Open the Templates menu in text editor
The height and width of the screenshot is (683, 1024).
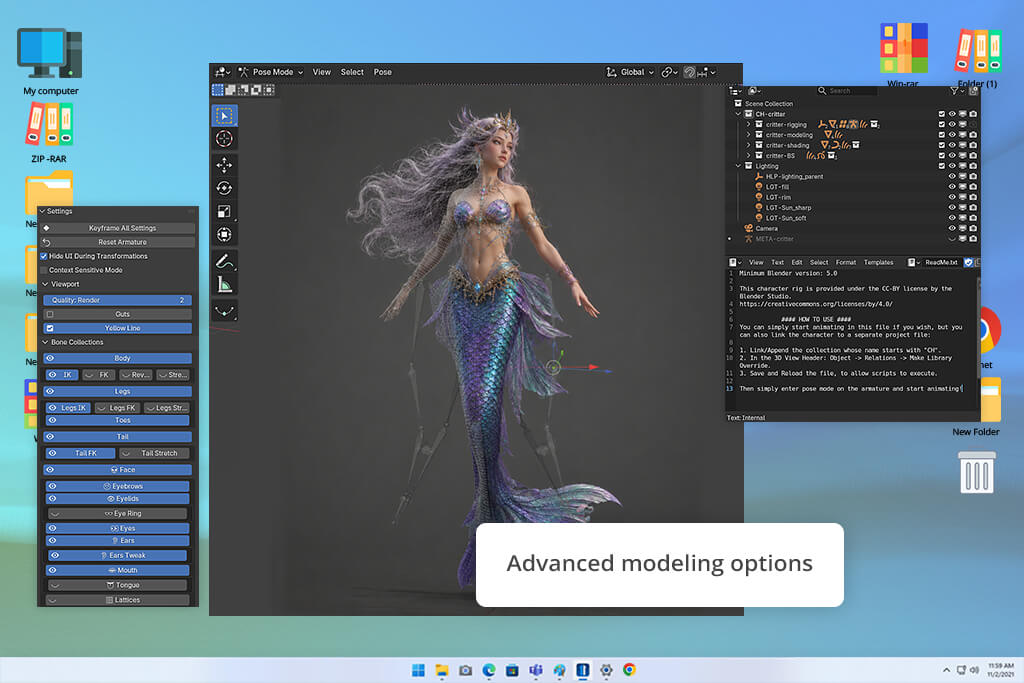[x=878, y=262]
